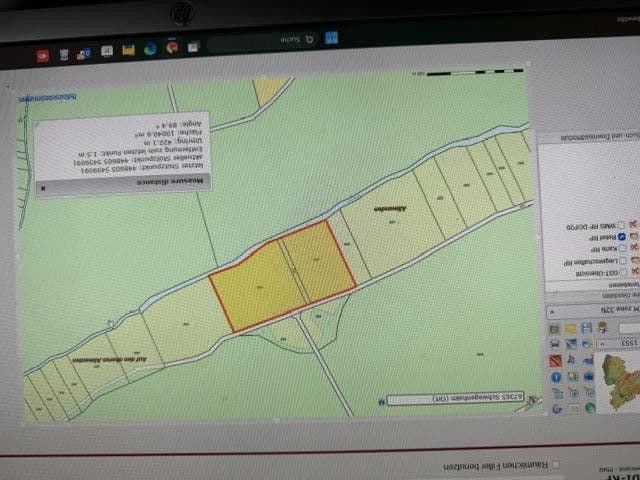Click the red X icon beside Karte RP
Screen dimensions: 640x480
click(x=634, y=248)
